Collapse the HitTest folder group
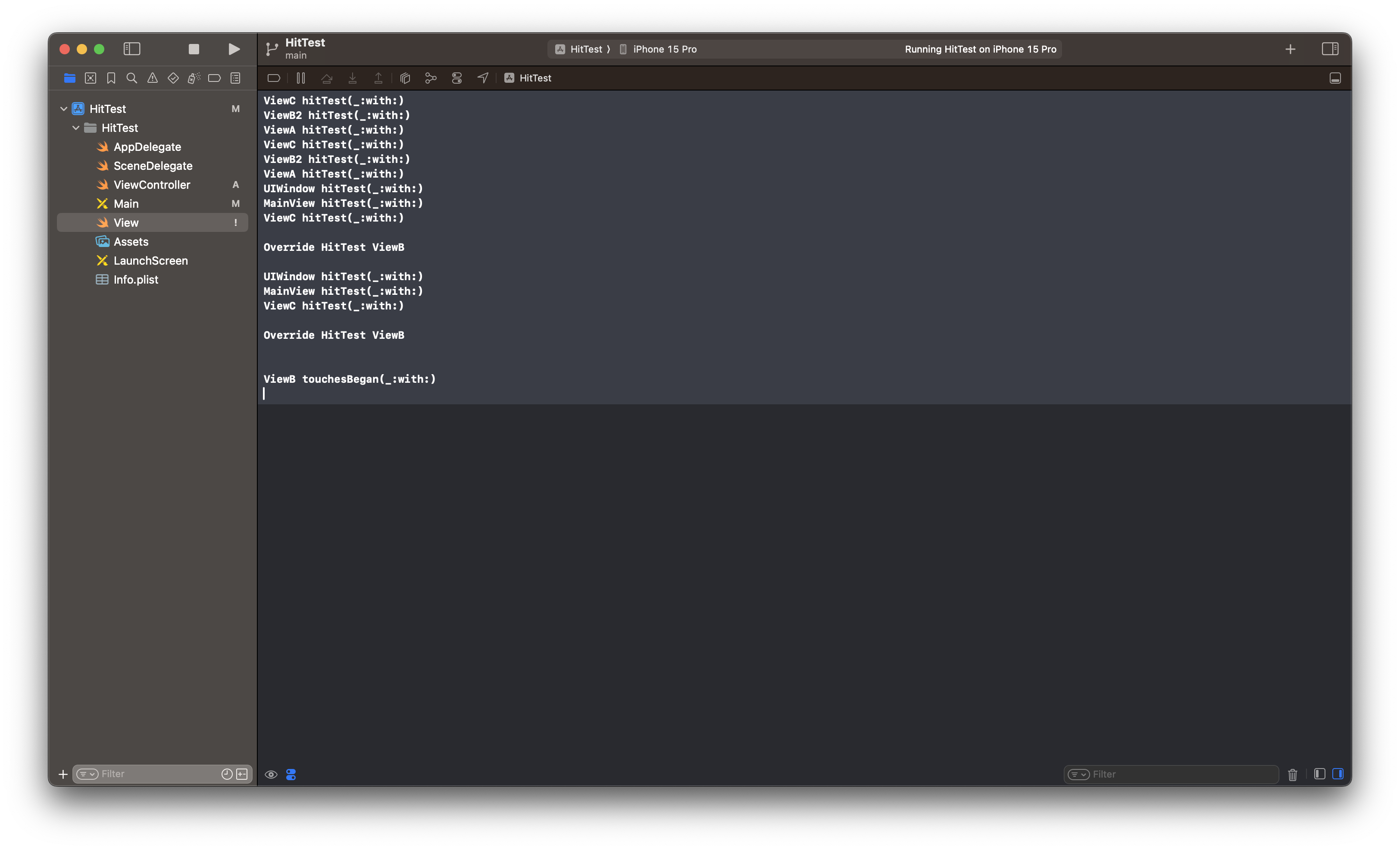This screenshot has width=1400, height=850. tap(75, 128)
